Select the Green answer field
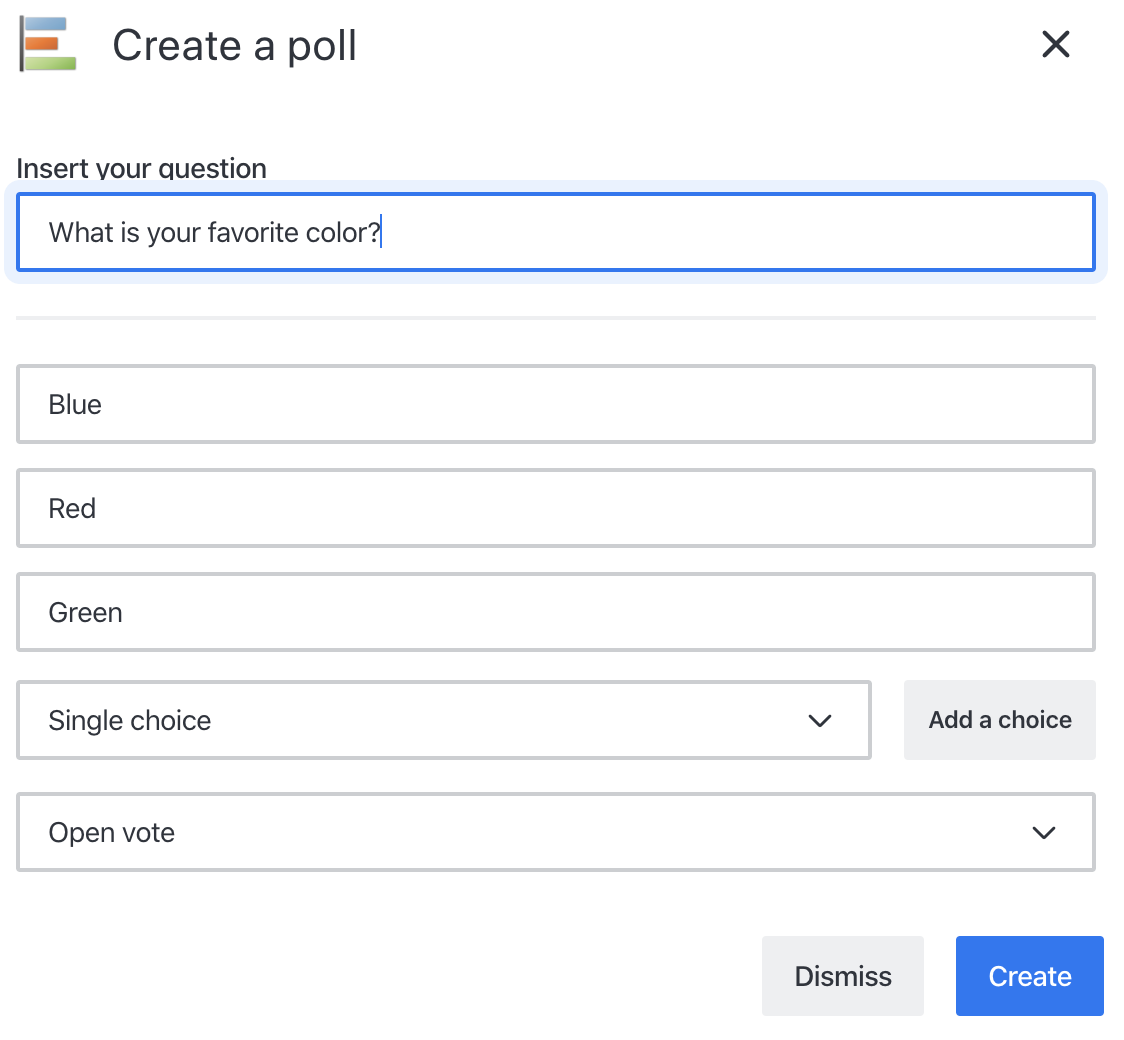1124x1040 pixels. click(556, 612)
